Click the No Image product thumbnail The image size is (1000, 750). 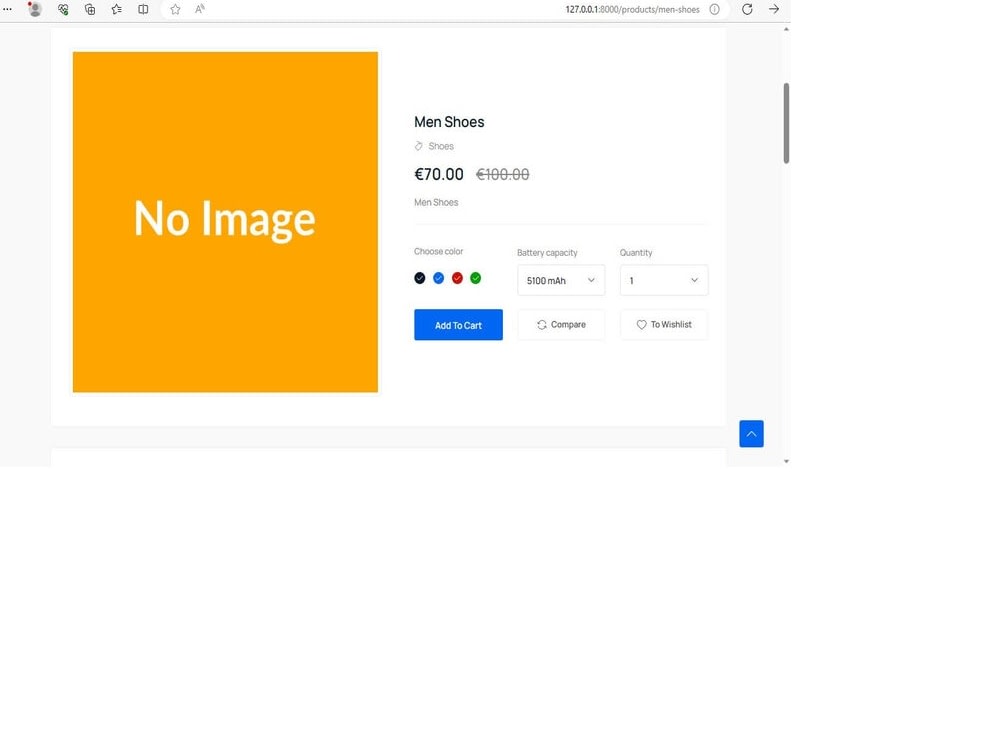[x=225, y=222]
